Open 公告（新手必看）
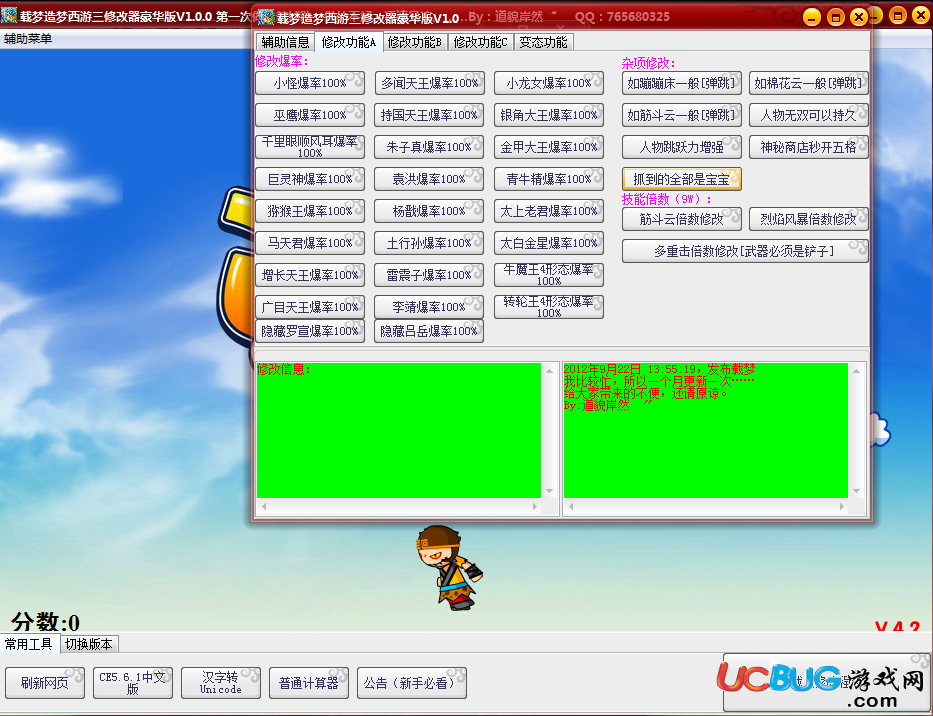This screenshot has width=933, height=716. [x=412, y=683]
